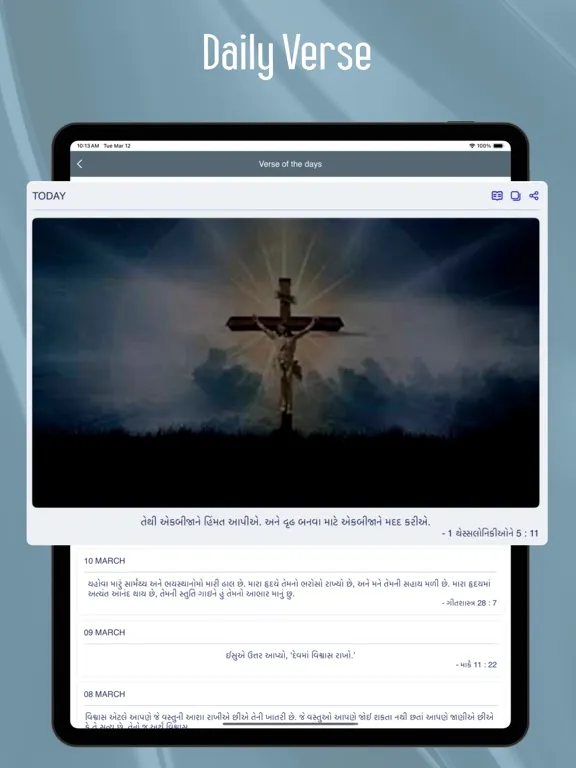Tap the battery icon in status bar
Screen dimensions: 576x768
pyautogui.click(x=499, y=146)
